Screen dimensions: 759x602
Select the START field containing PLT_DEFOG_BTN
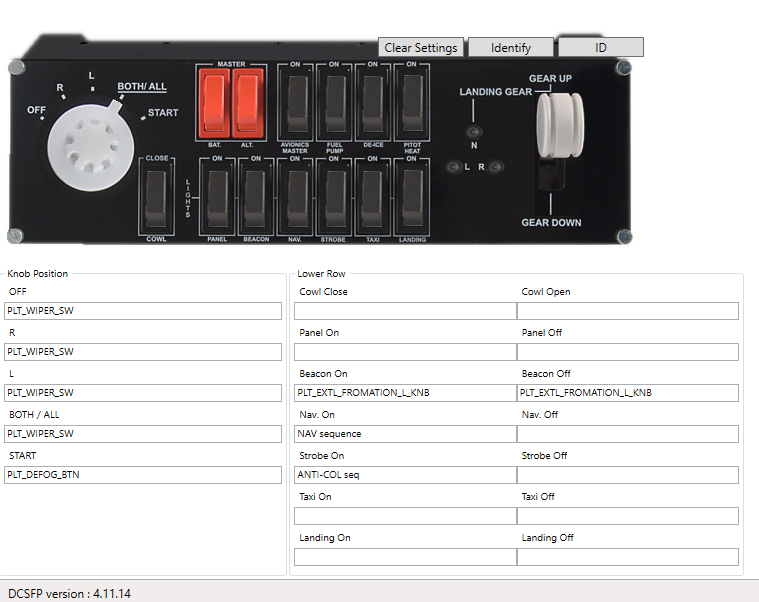coord(144,475)
